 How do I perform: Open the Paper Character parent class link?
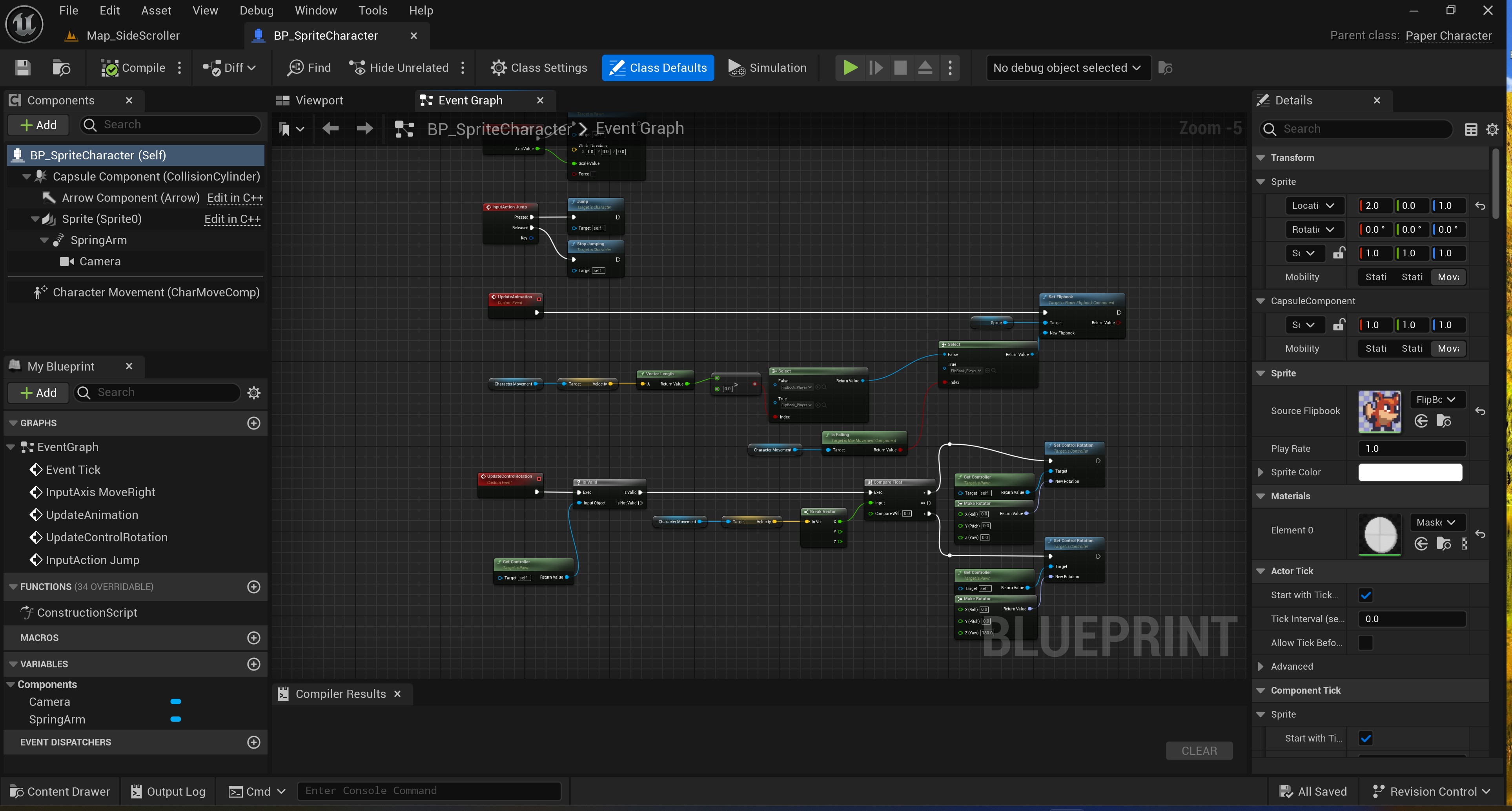(x=1448, y=36)
